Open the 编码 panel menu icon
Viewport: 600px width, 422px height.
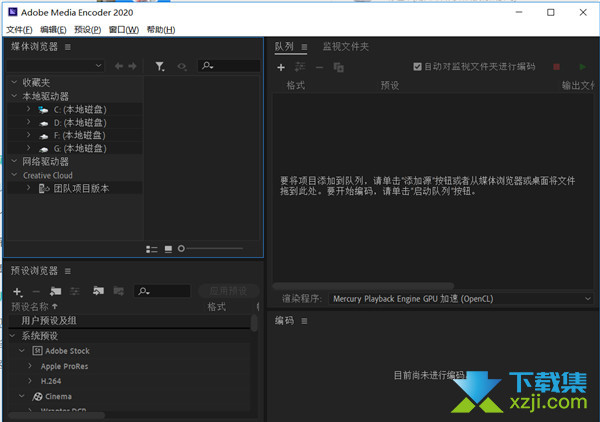(x=304, y=321)
